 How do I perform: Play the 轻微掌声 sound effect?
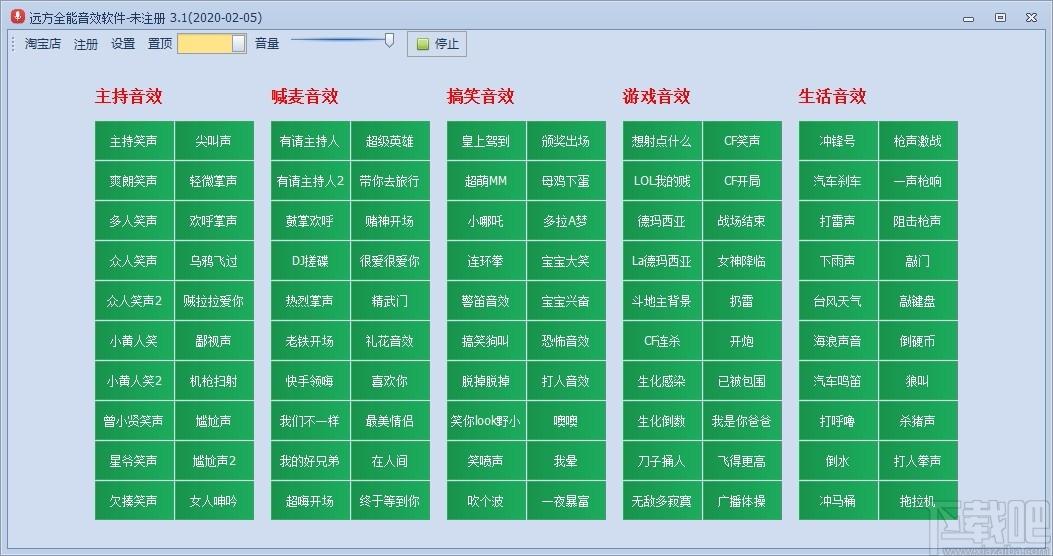click(214, 181)
